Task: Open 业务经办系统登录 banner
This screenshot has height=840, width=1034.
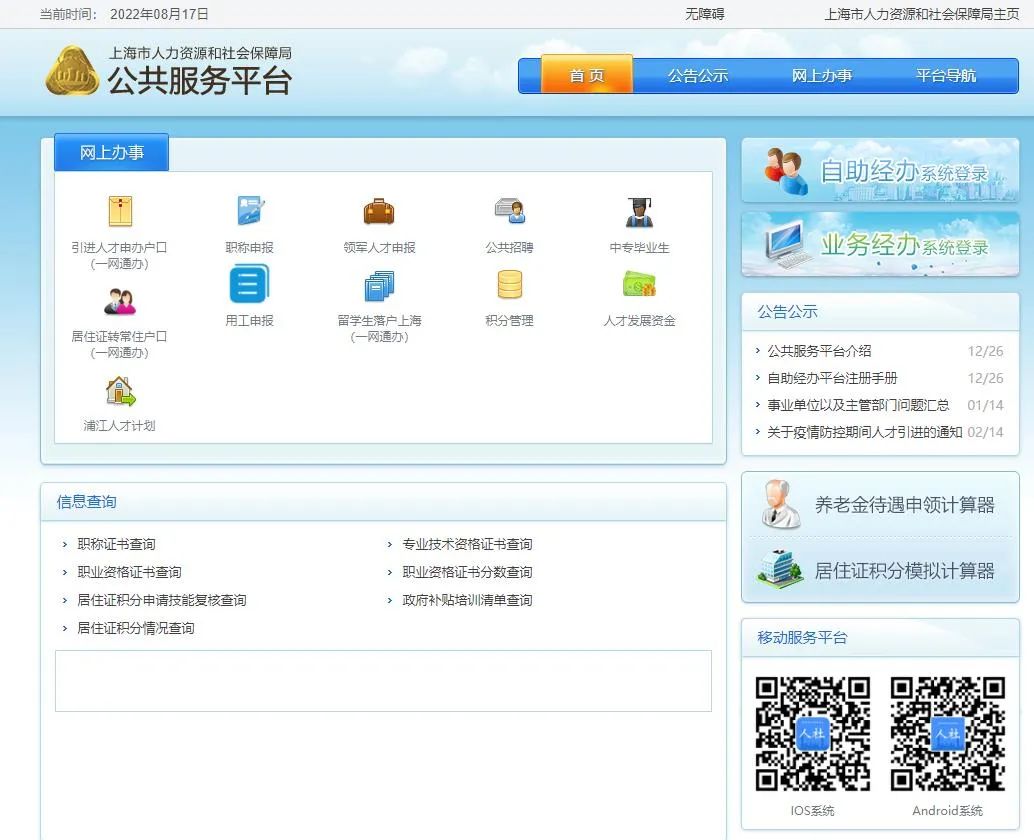Action: coord(880,244)
